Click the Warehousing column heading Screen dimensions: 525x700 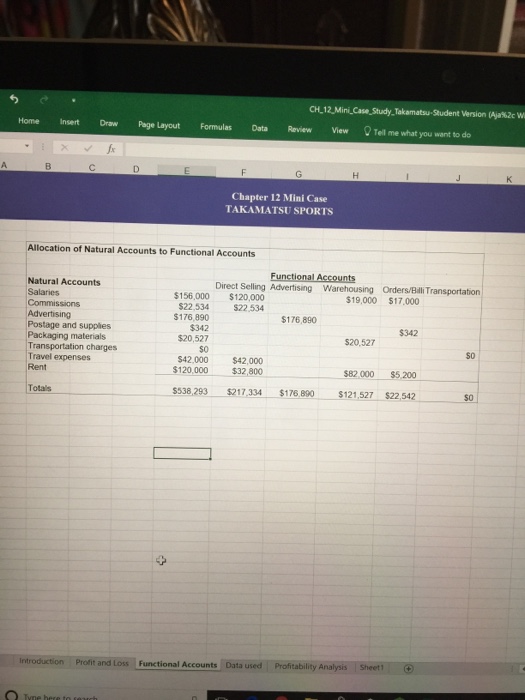tap(348, 289)
